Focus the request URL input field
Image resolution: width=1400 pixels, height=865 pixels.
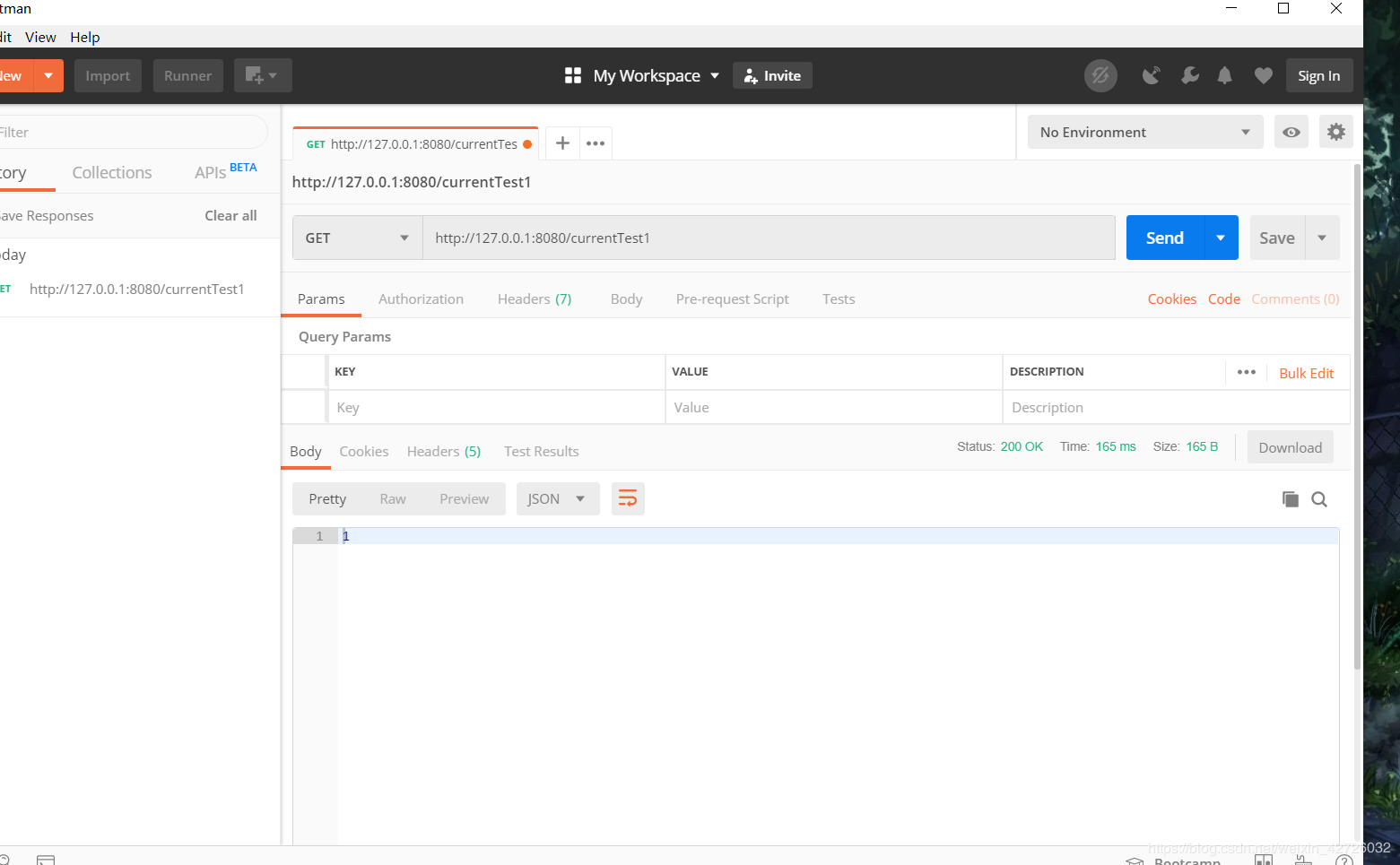(769, 238)
